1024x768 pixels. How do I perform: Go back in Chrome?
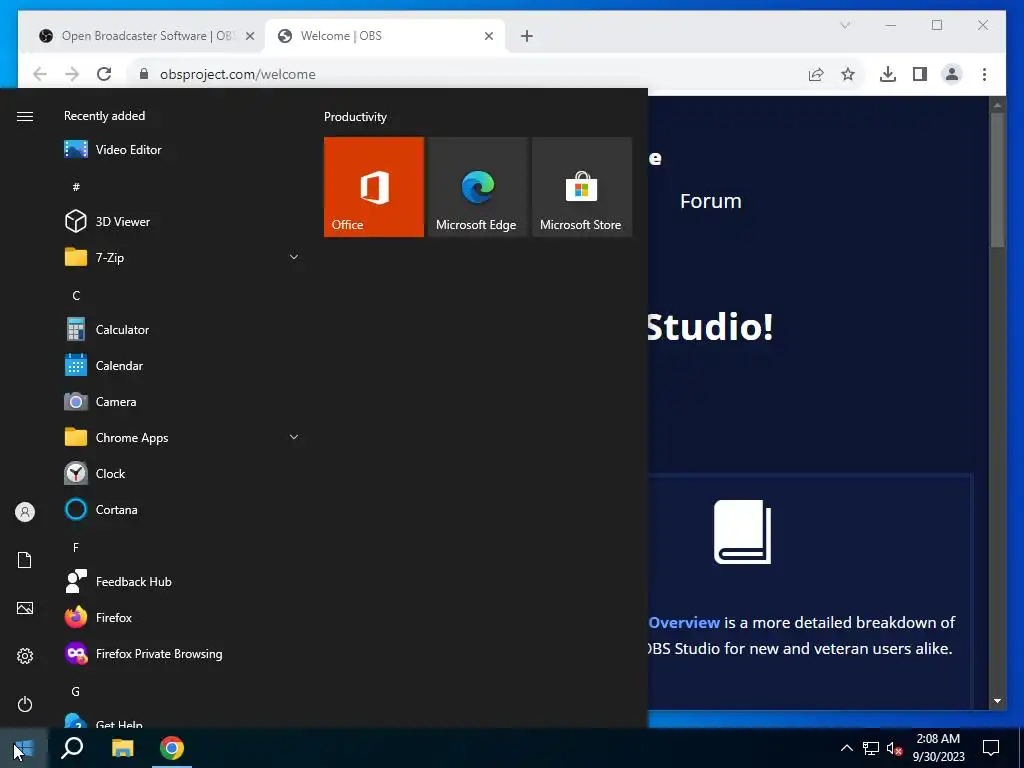pyautogui.click(x=40, y=74)
